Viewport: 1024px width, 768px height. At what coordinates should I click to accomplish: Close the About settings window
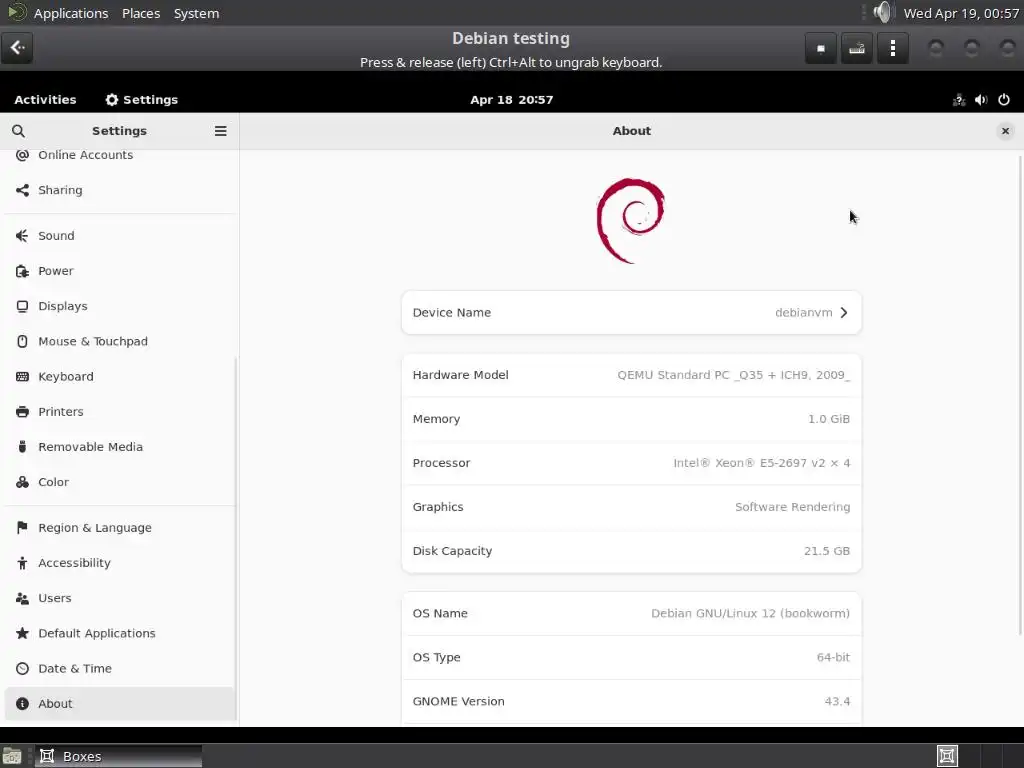pyautogui.click(x=1005, y=131)
